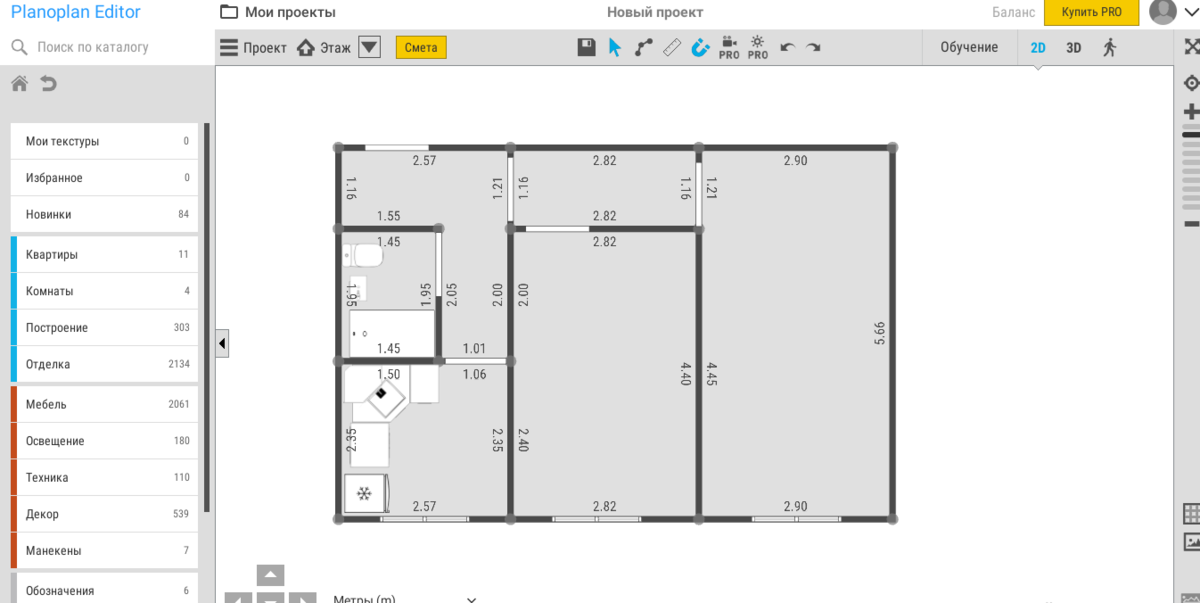Open the Проект menu

(x=253, y=47)
